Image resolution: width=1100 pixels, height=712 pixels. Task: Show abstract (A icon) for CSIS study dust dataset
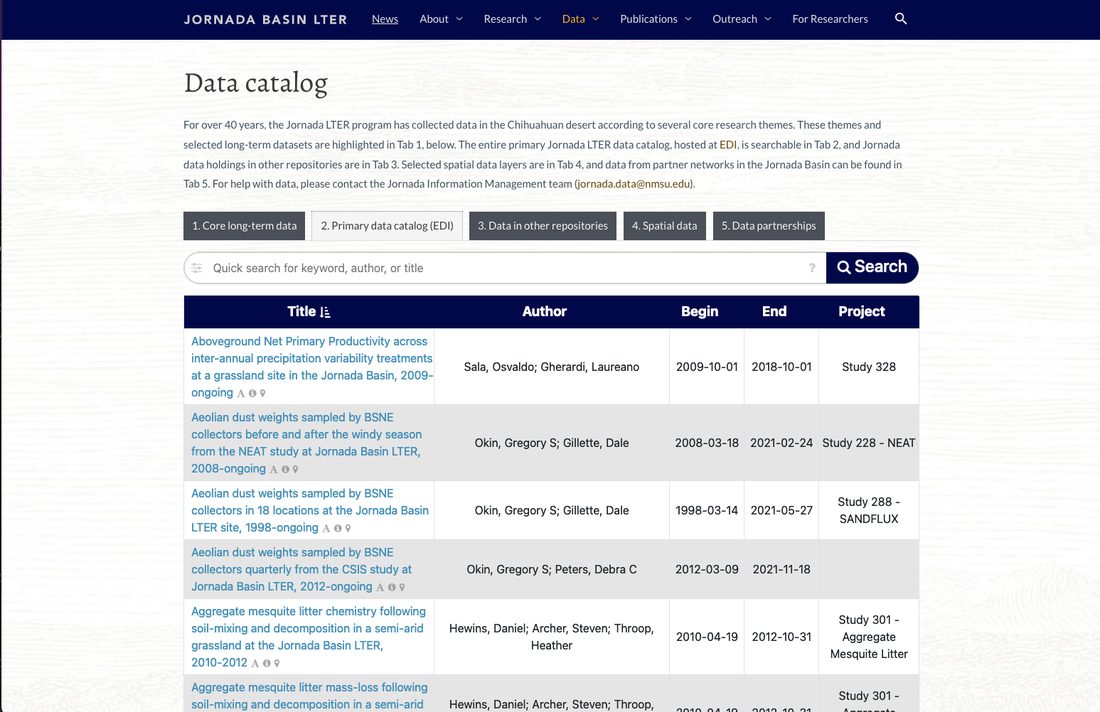[x=380, y=587]
